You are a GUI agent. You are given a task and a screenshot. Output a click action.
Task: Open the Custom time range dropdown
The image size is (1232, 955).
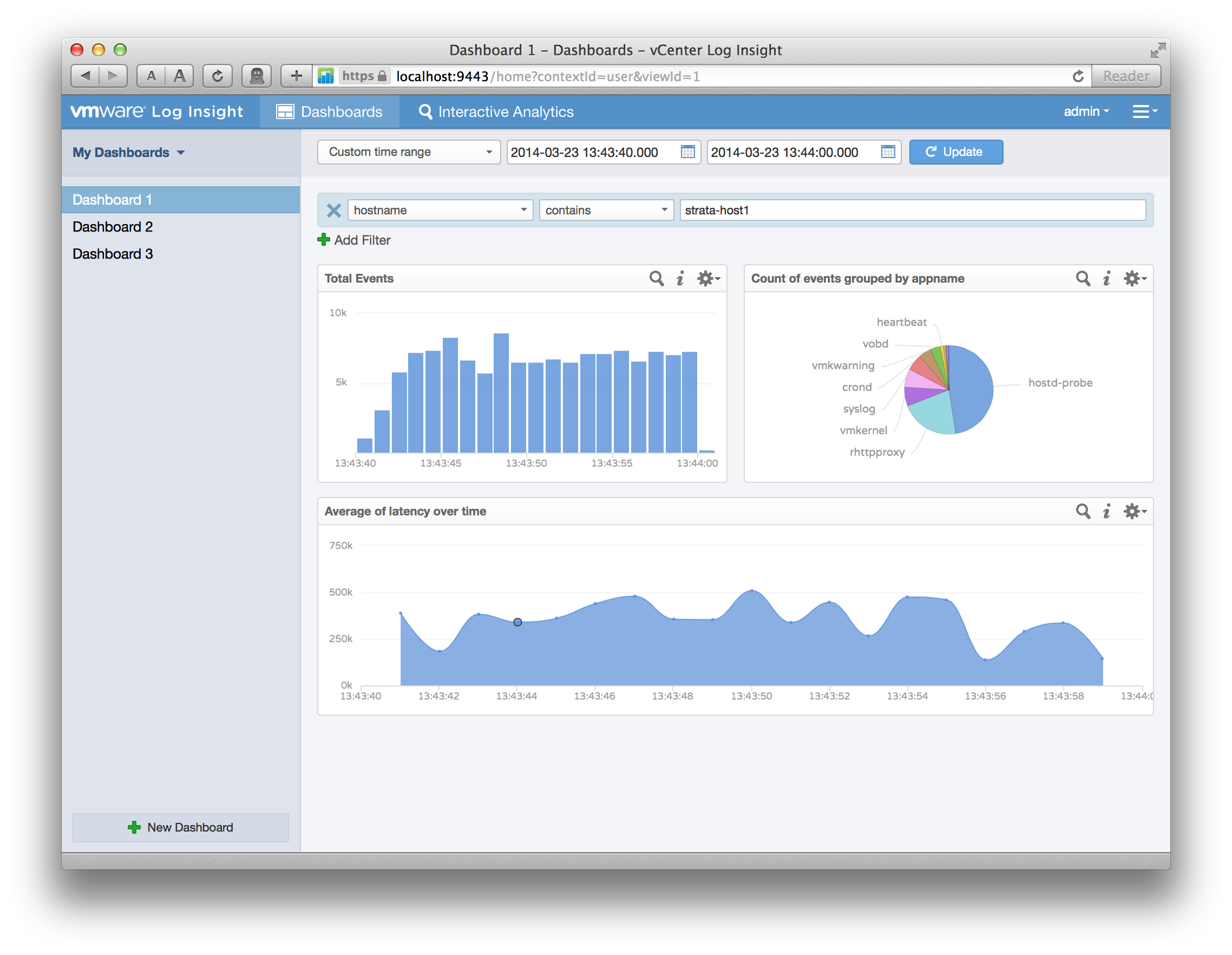pos(408,152)
